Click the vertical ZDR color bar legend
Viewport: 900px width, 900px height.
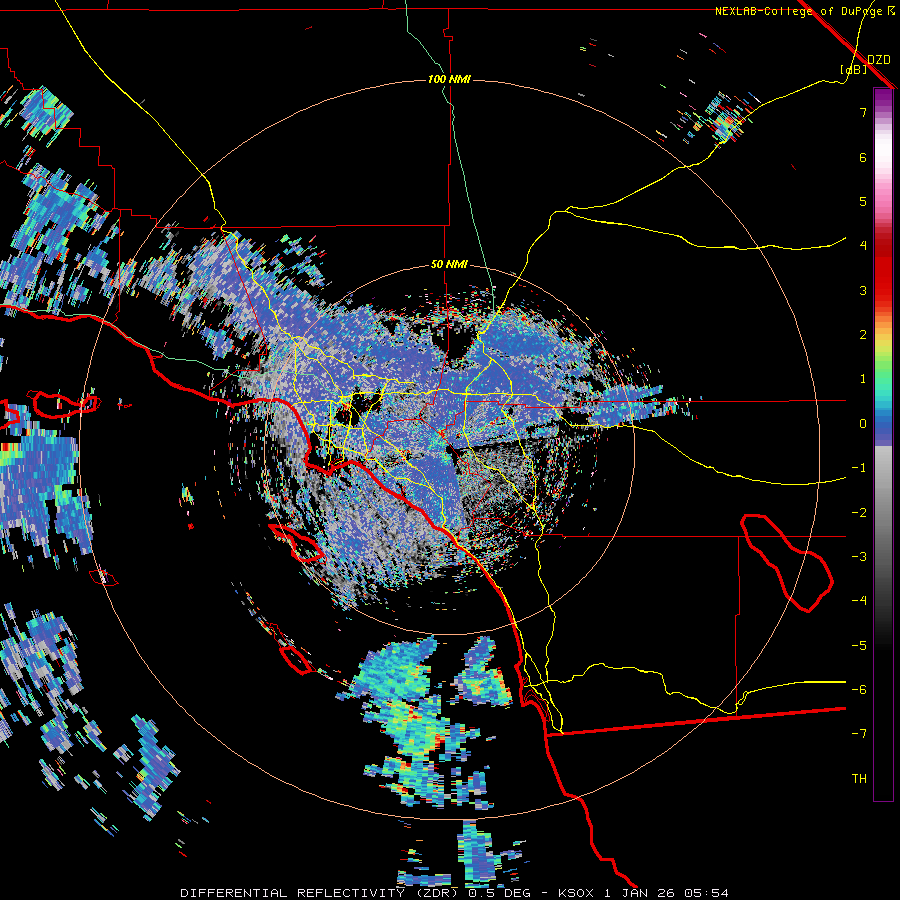pos(883,444)
